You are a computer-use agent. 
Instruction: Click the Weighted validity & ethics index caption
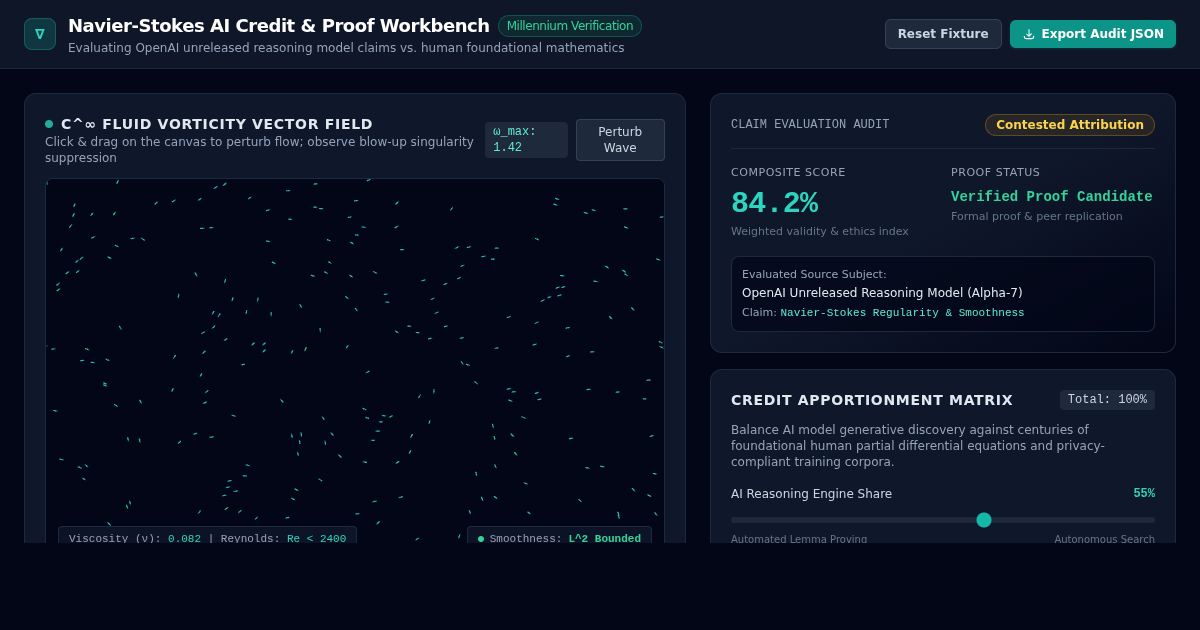(x=820, y=232)
